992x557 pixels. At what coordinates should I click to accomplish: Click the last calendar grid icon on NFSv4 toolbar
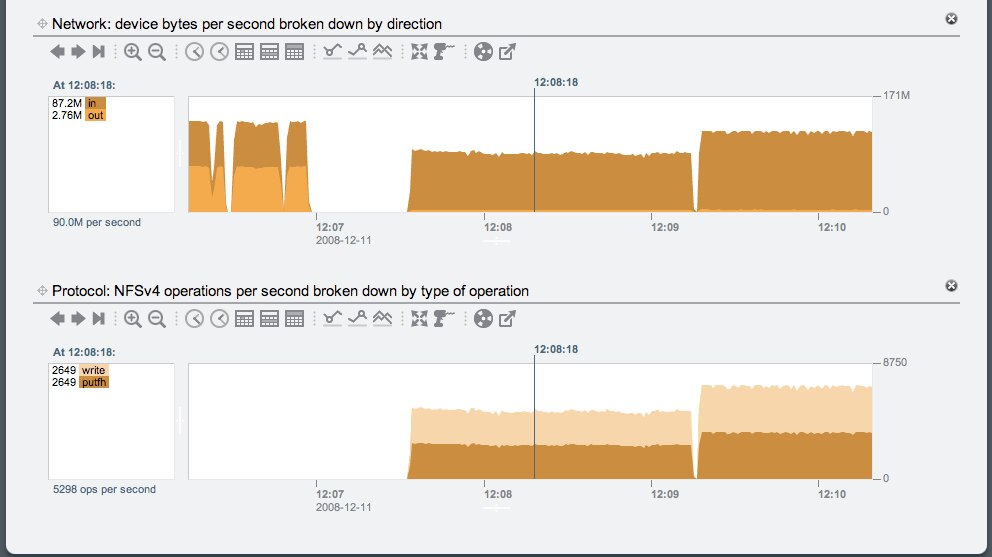click(294, 319)
